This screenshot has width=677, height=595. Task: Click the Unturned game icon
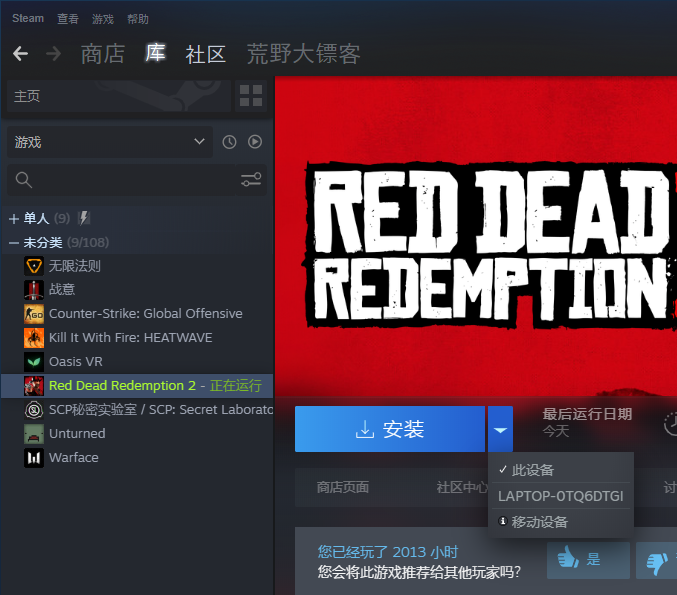[x=34, y=434]
